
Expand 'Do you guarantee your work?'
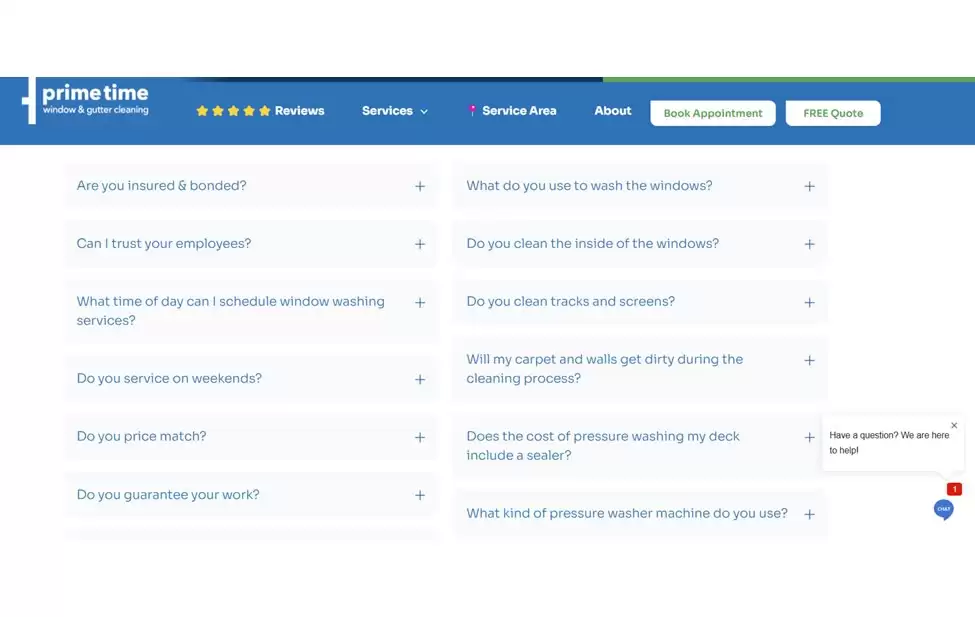point(420,494)
